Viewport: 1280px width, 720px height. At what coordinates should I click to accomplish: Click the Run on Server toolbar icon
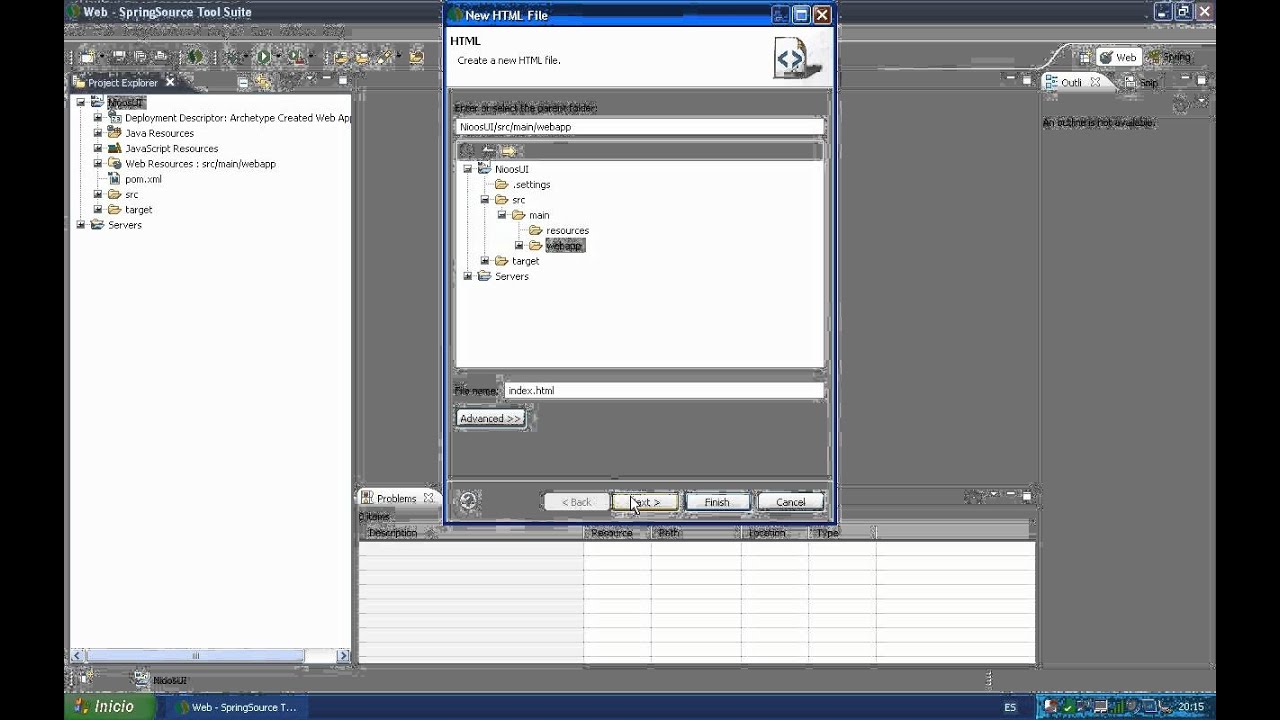pyautogui.click(x=297, y=56)
